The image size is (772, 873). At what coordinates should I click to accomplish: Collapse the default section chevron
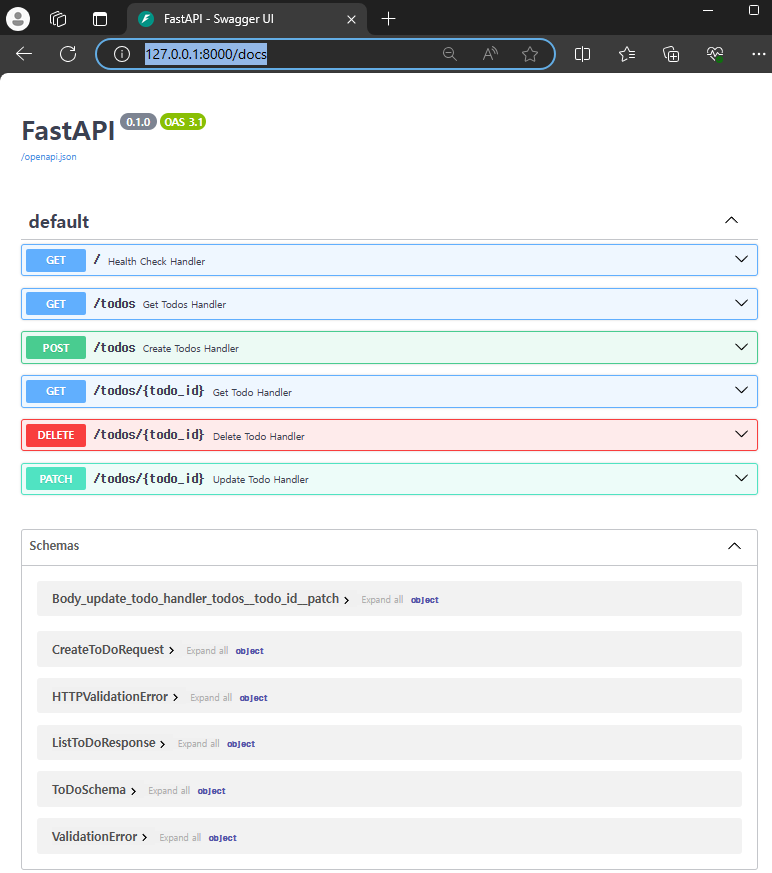pyautogui.click(x=731, y=220)
